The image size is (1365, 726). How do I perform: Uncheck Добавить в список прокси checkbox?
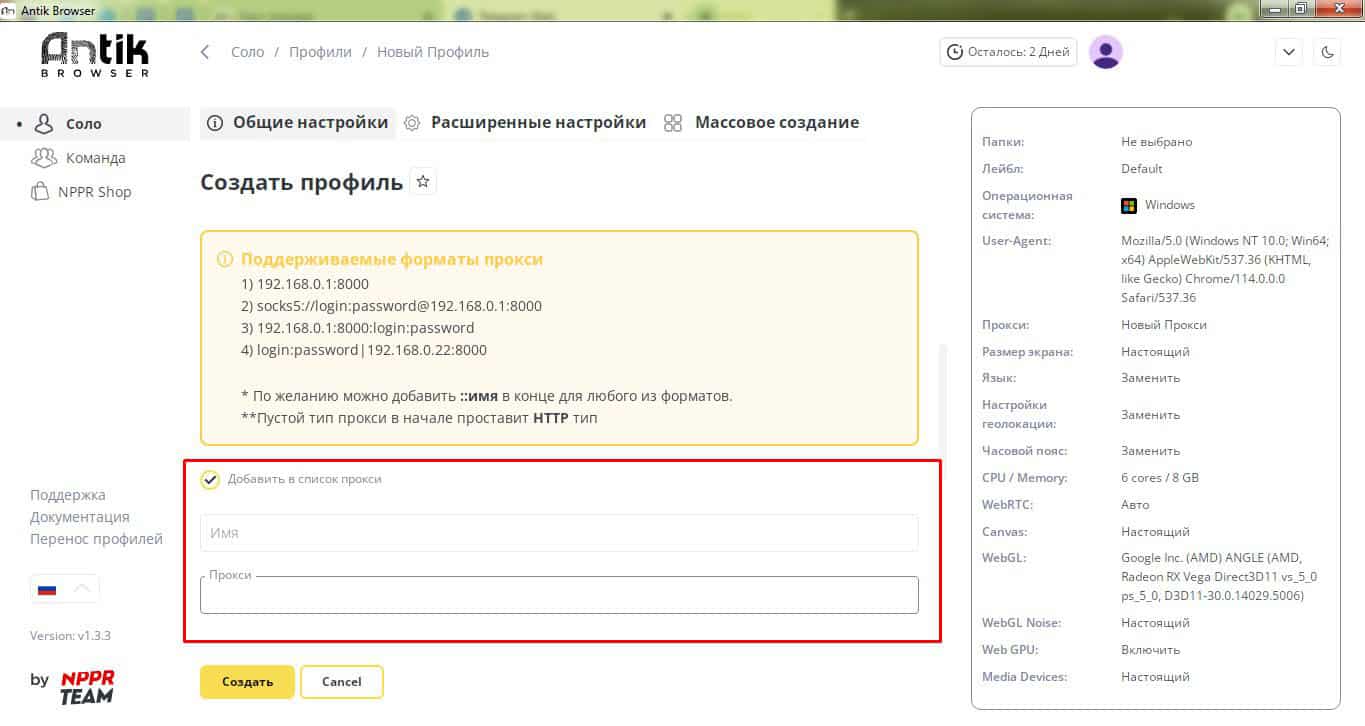pyautogui.click(x=210, y=480)
